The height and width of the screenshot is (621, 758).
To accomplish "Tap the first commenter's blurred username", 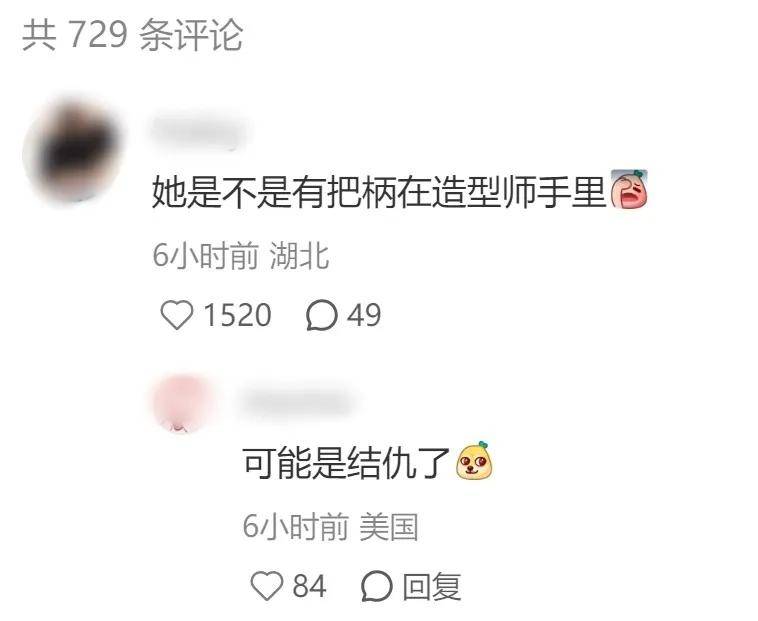I will 199,131.
